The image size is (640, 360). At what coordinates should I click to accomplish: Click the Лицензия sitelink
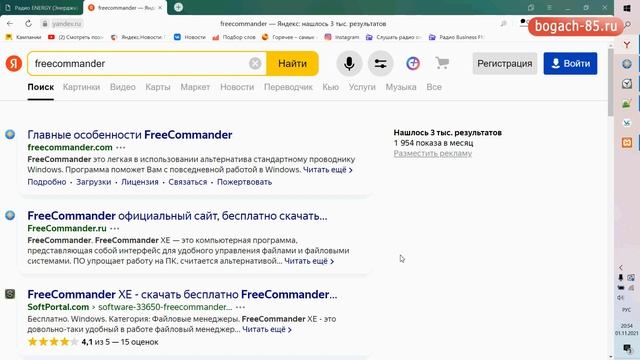(140, 182)
